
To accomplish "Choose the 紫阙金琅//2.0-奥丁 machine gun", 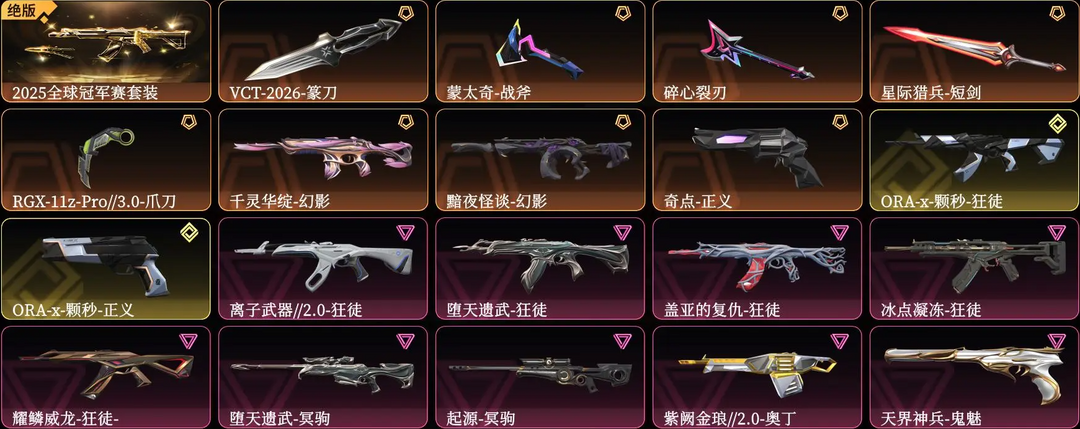I will pyautogui.click(x=757, y=377).
